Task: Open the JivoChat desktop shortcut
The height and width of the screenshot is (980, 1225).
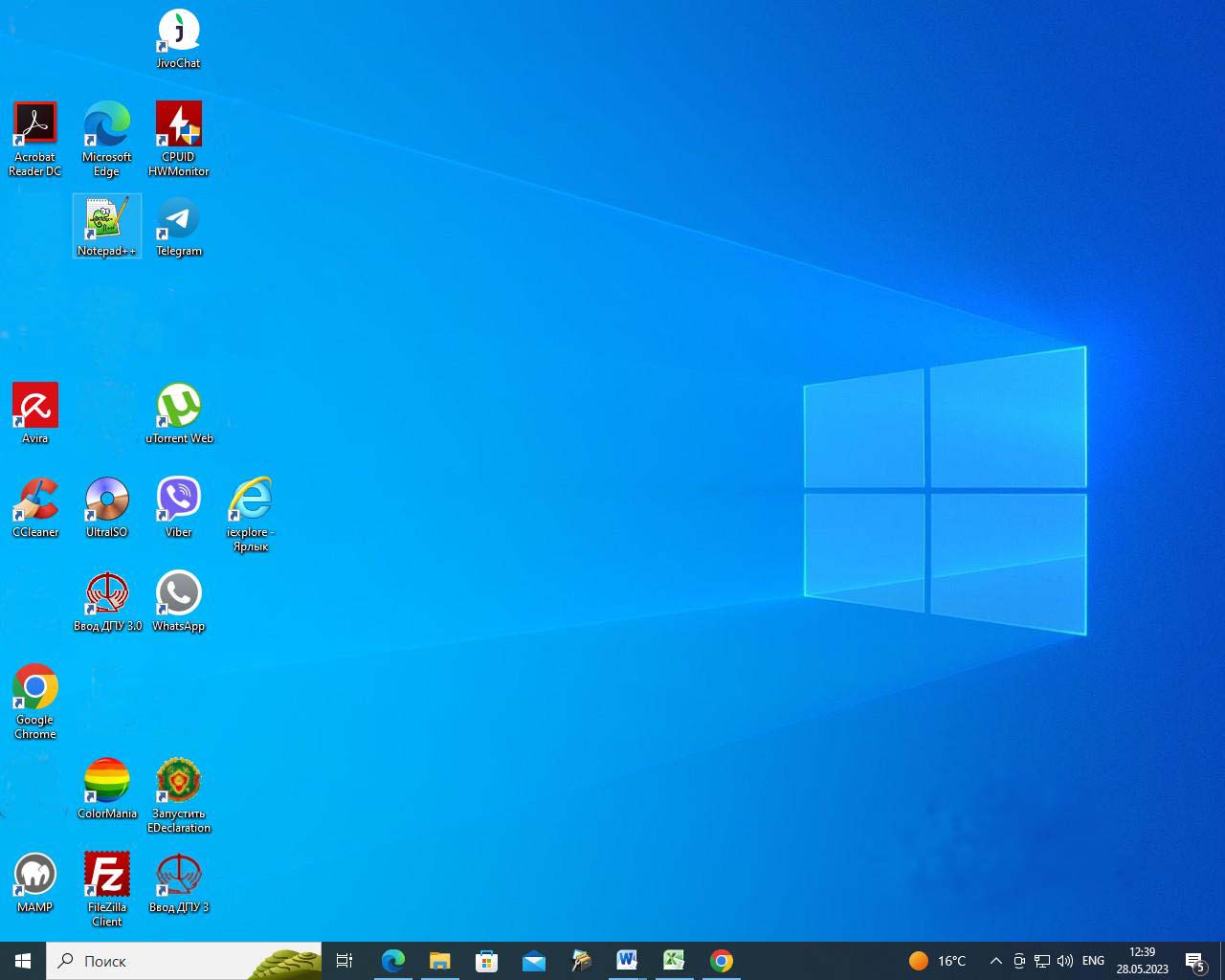Action: click(179, 32)
